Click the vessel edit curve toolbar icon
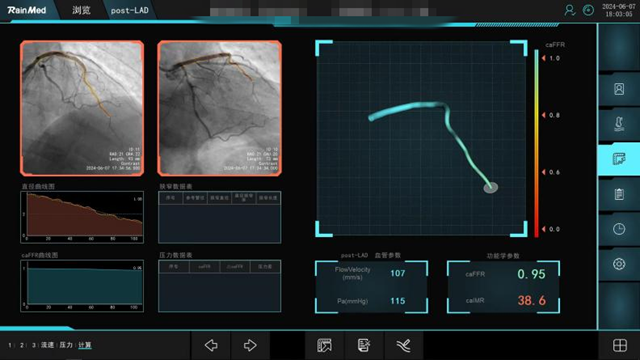 click(403, 345)
